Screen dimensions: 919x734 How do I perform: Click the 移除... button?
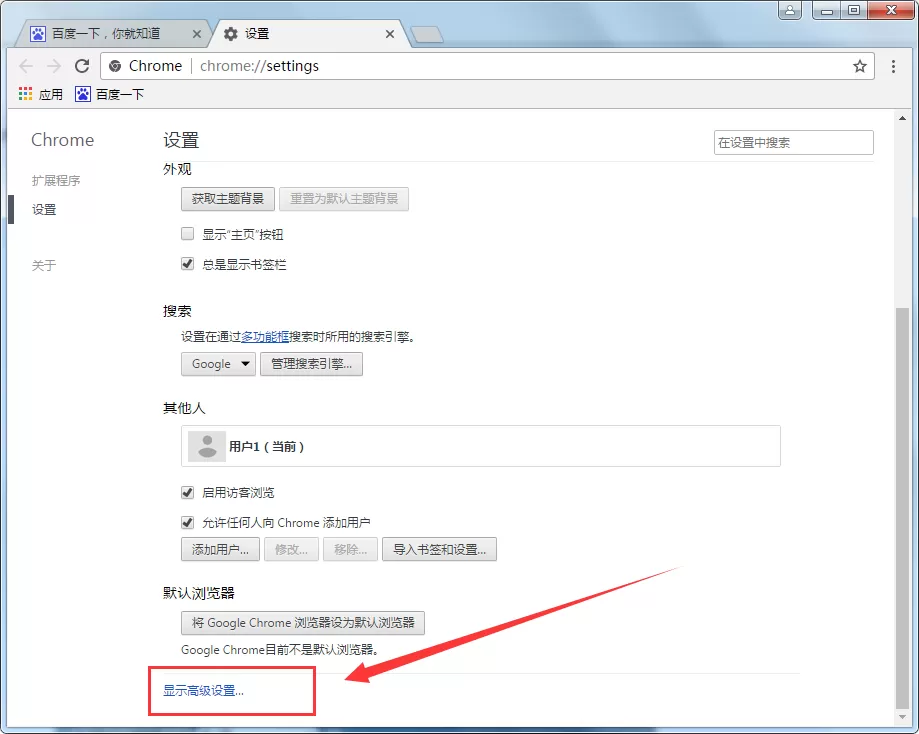pyautogui.click(x=350, y=549)
